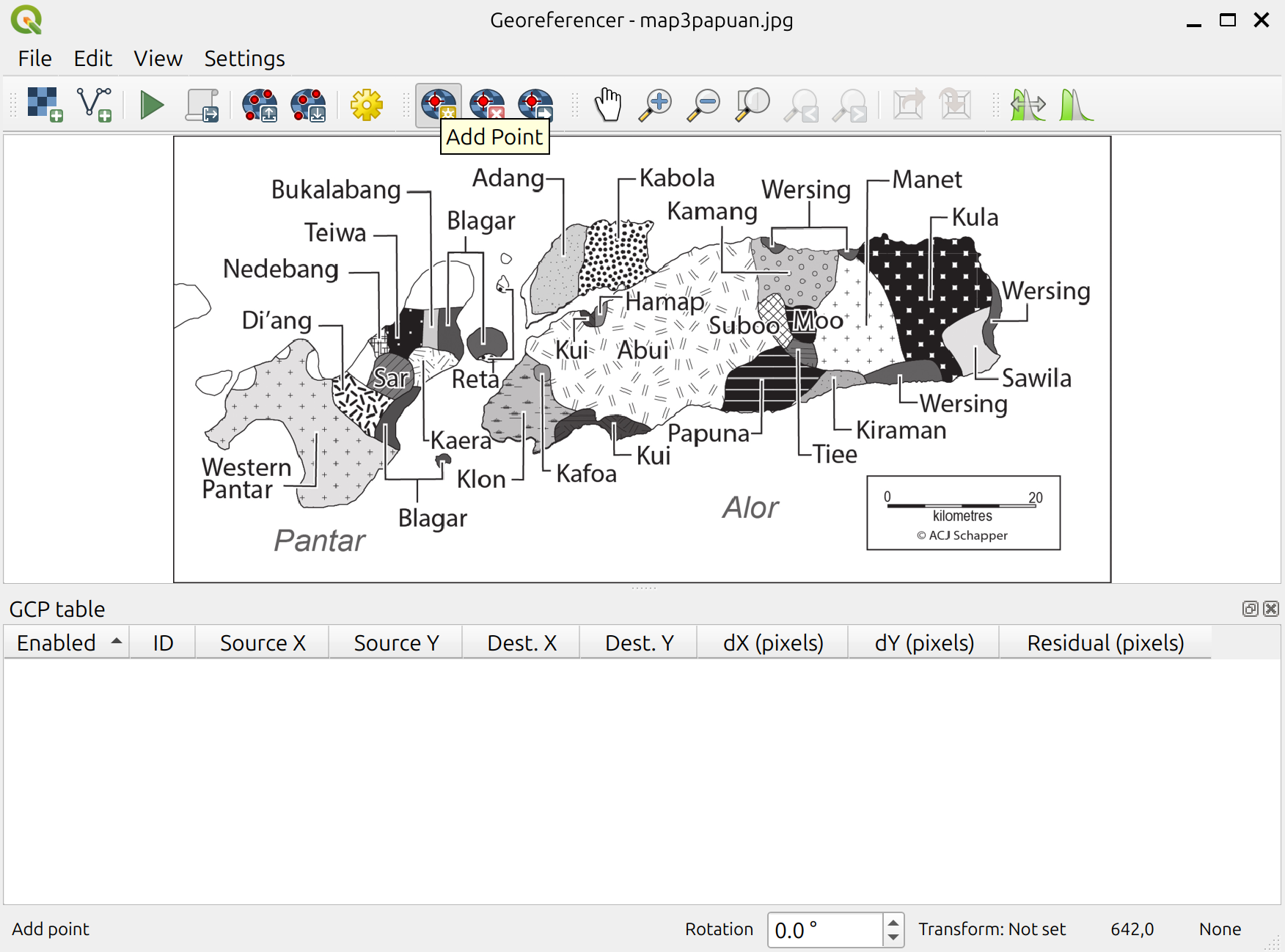Sort table by Enabled column header
The image size is (1285, 952).
[67, 642]
